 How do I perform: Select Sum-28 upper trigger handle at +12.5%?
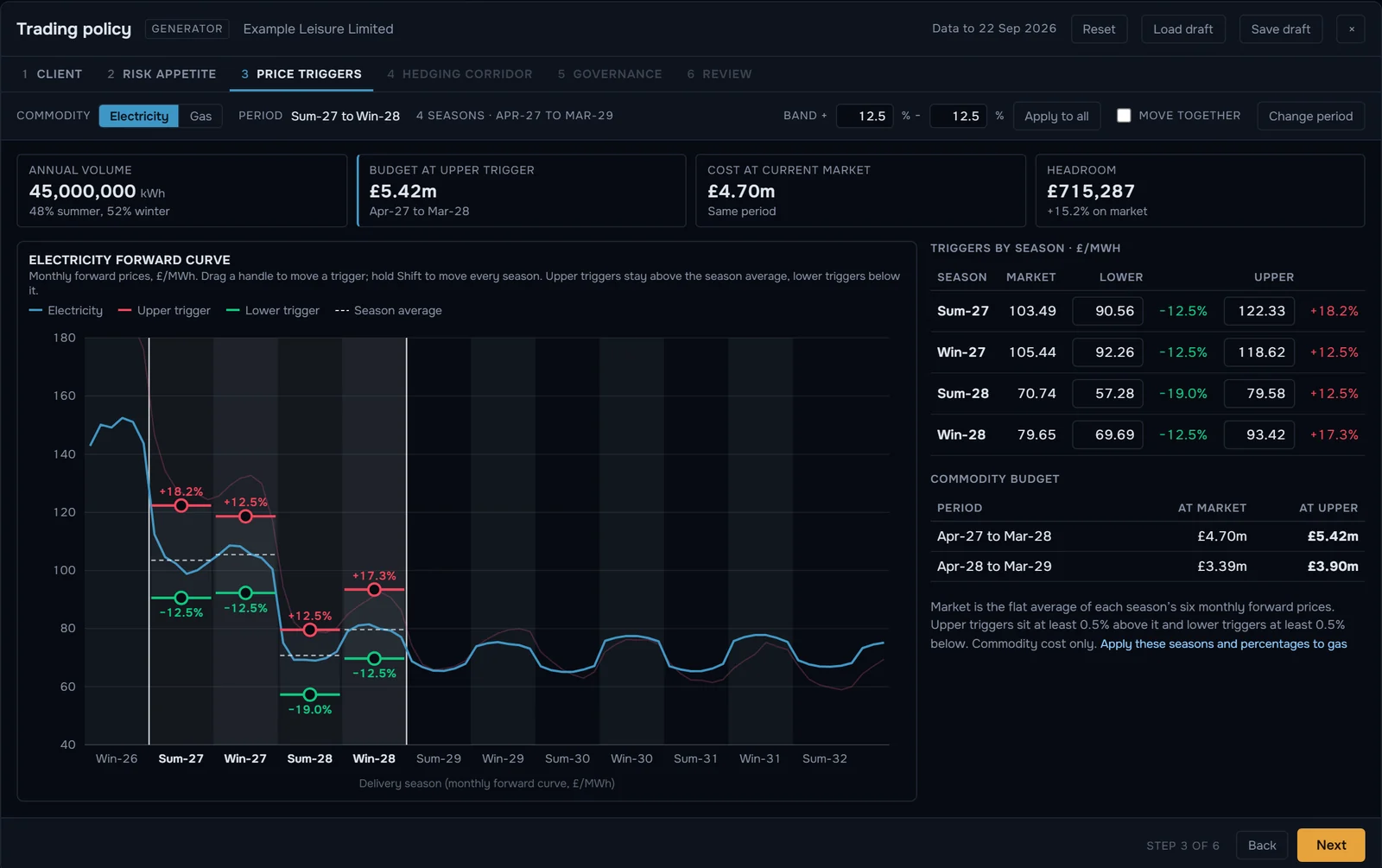coord(310,630)
